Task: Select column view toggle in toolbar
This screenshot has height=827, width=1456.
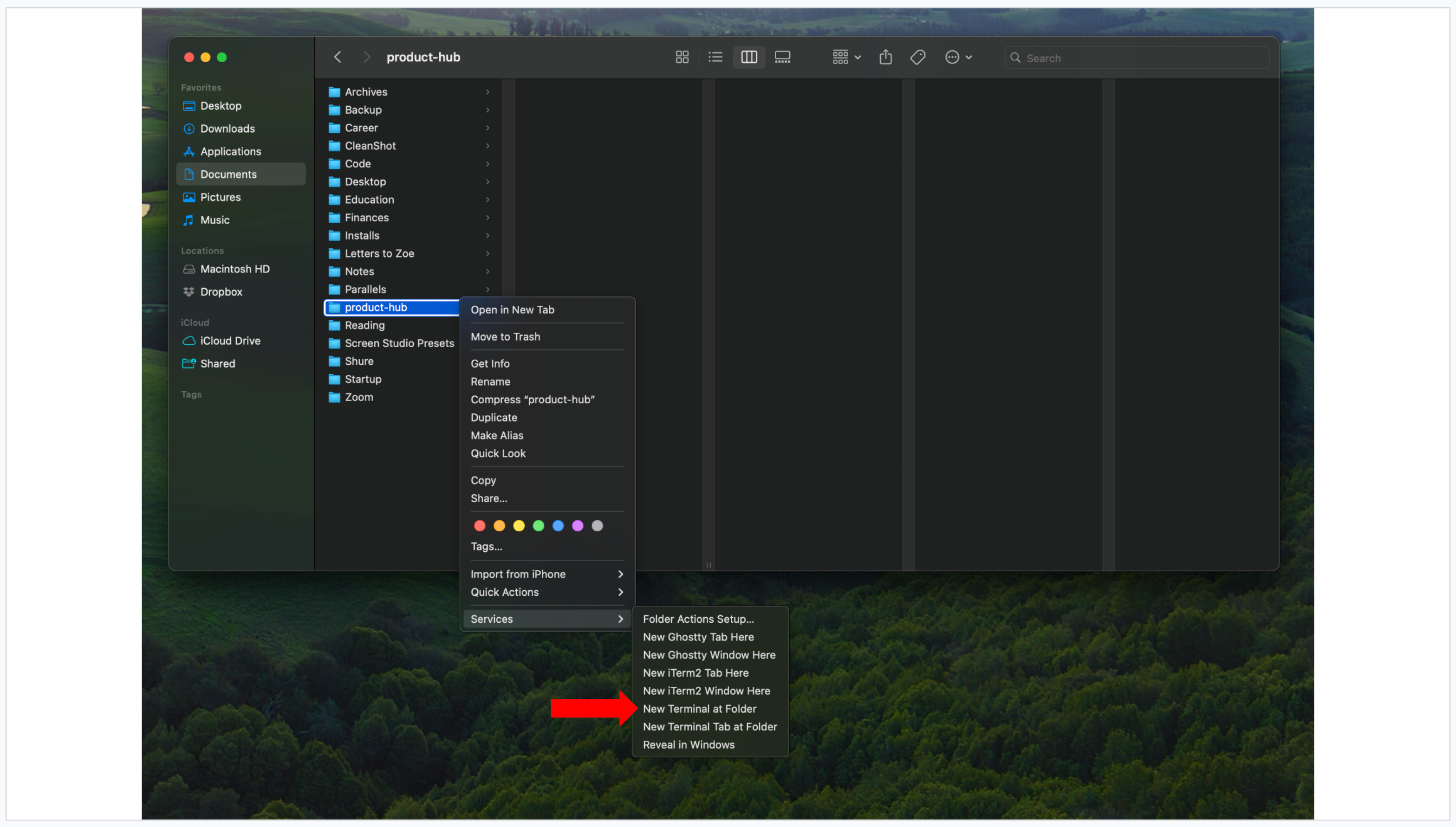Action: point(749,58)
